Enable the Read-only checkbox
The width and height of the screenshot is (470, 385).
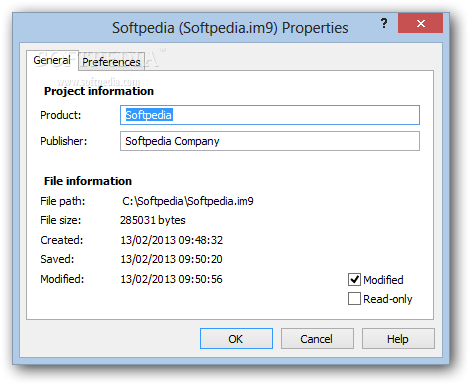coord(354,299)
